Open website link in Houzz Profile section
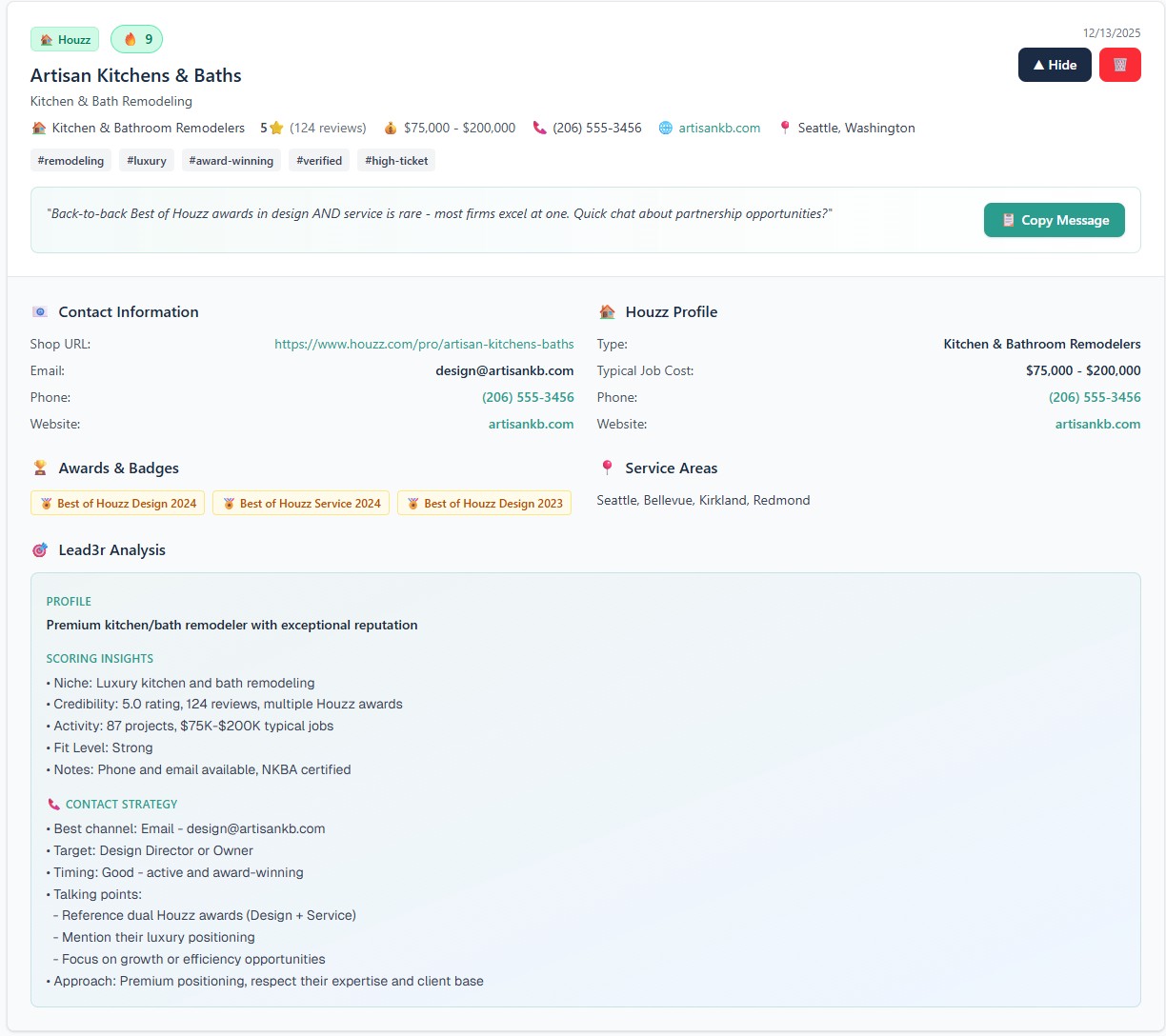This screenshot has height=1036, width=1166. pyautogui.click(x=1097, y=424)
